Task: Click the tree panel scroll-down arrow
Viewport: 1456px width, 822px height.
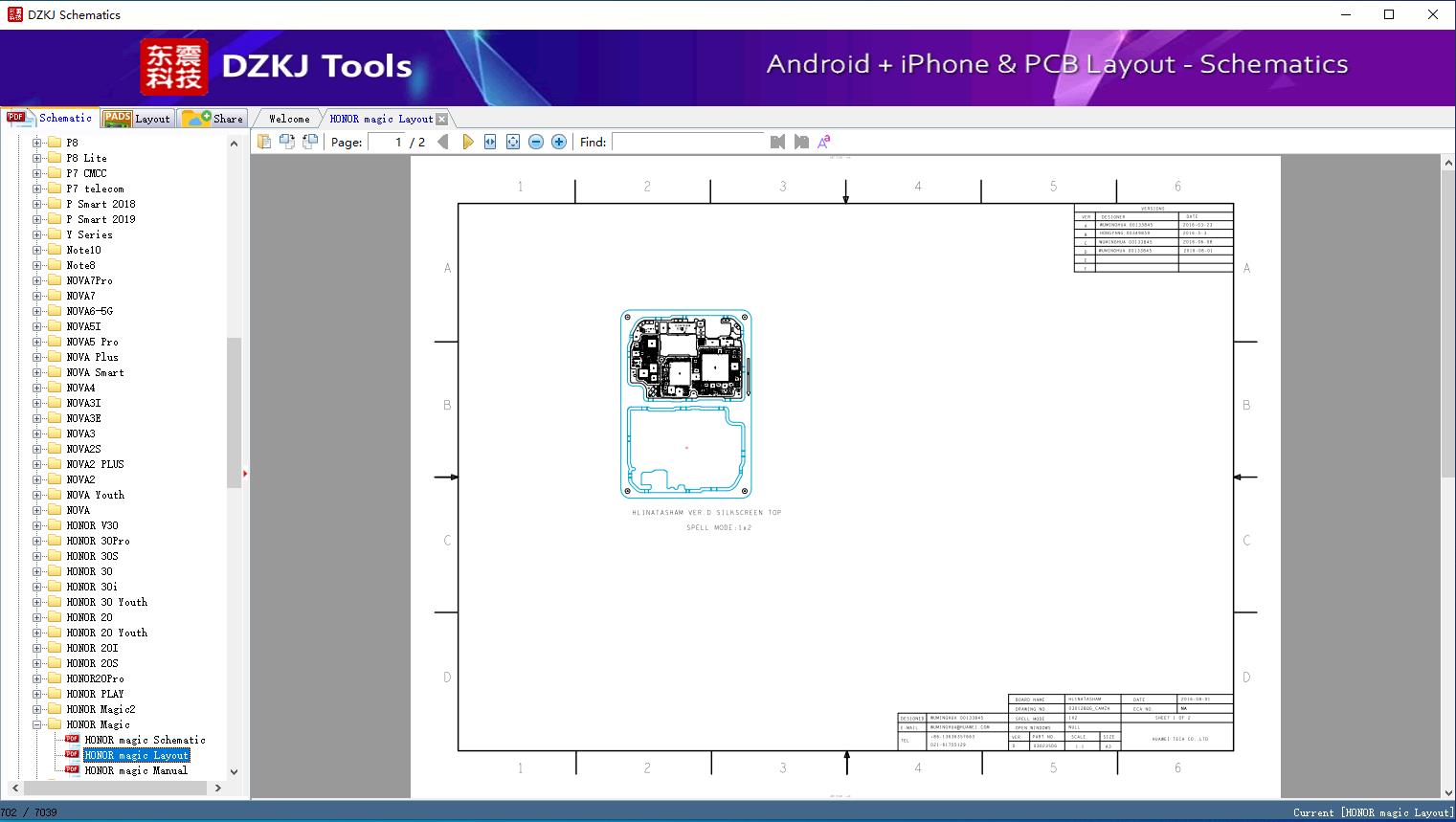Action: coord(234,771)
